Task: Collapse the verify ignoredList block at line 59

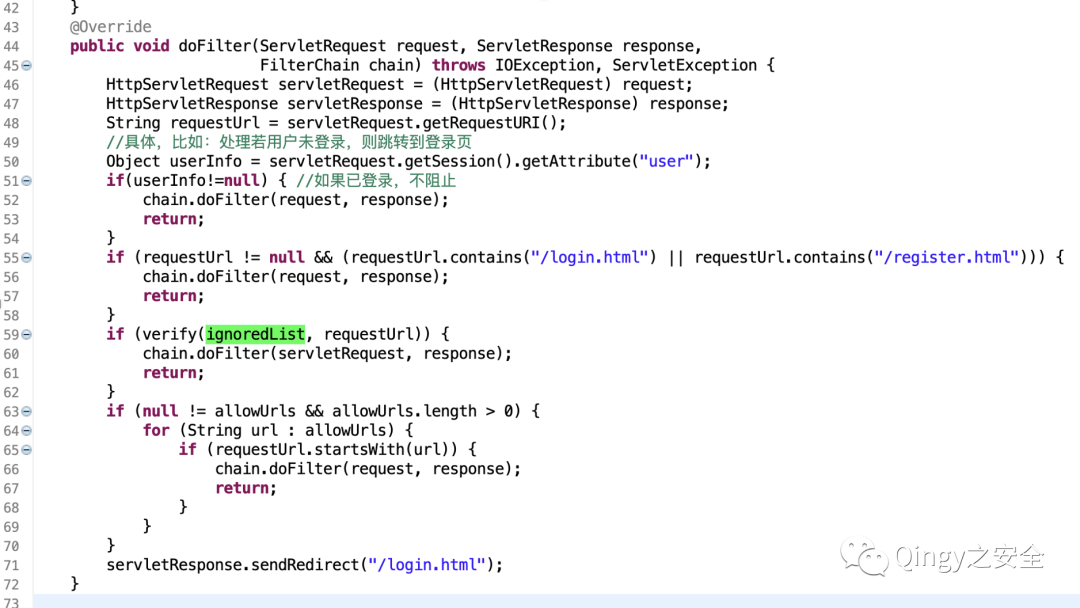Action: pos(27,335)
